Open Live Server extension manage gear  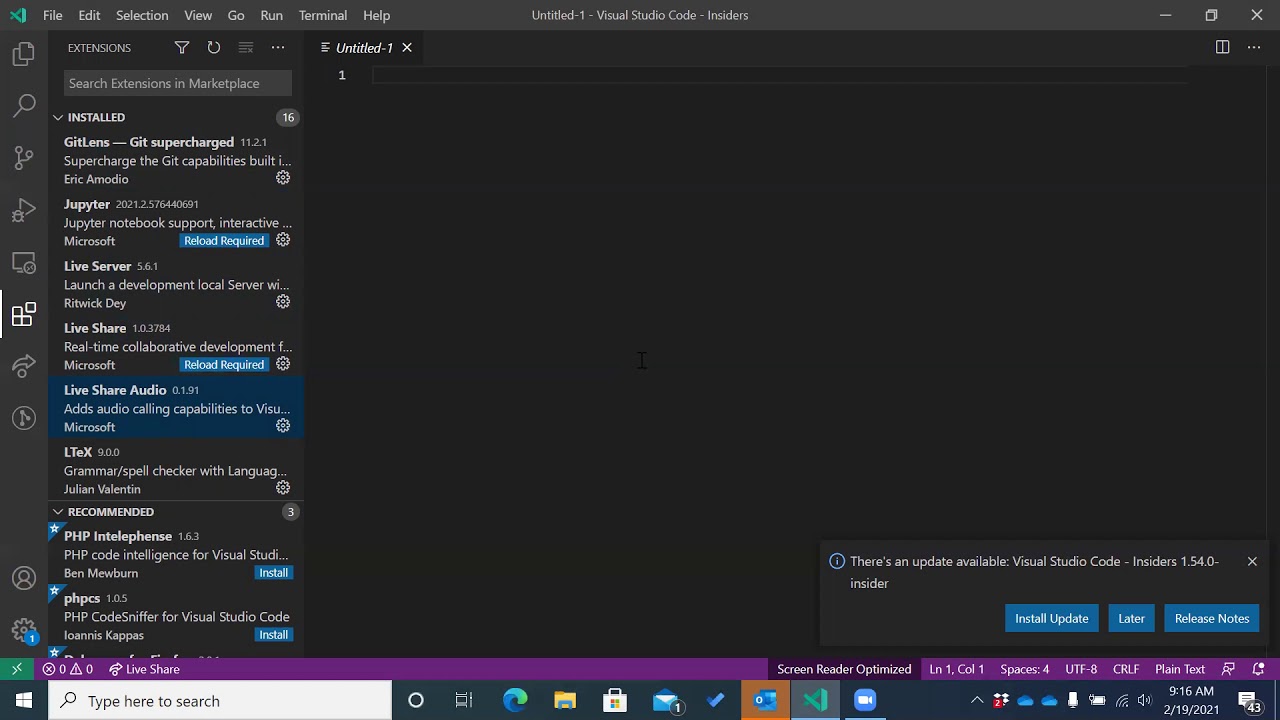tap(283, 302)
